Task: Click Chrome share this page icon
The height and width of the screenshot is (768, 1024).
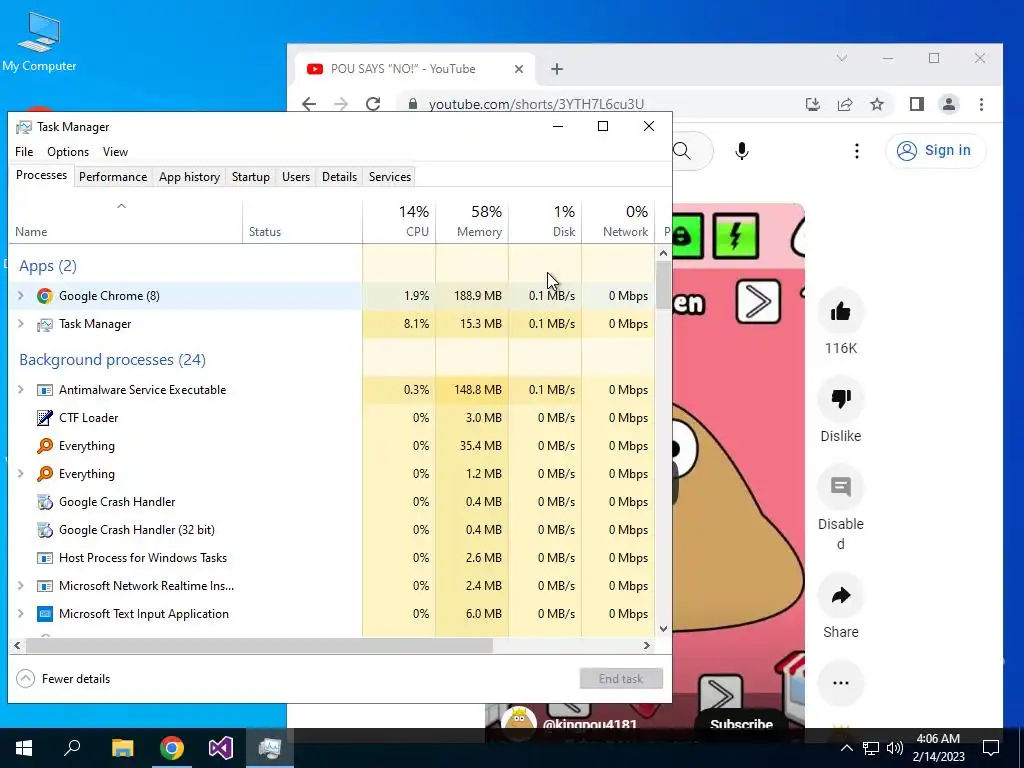Action: click(845, 104)
